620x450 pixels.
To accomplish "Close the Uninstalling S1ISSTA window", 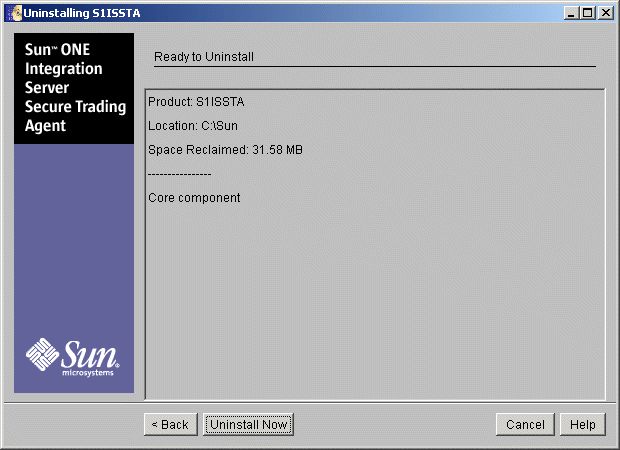I will [x=606, y=13].
